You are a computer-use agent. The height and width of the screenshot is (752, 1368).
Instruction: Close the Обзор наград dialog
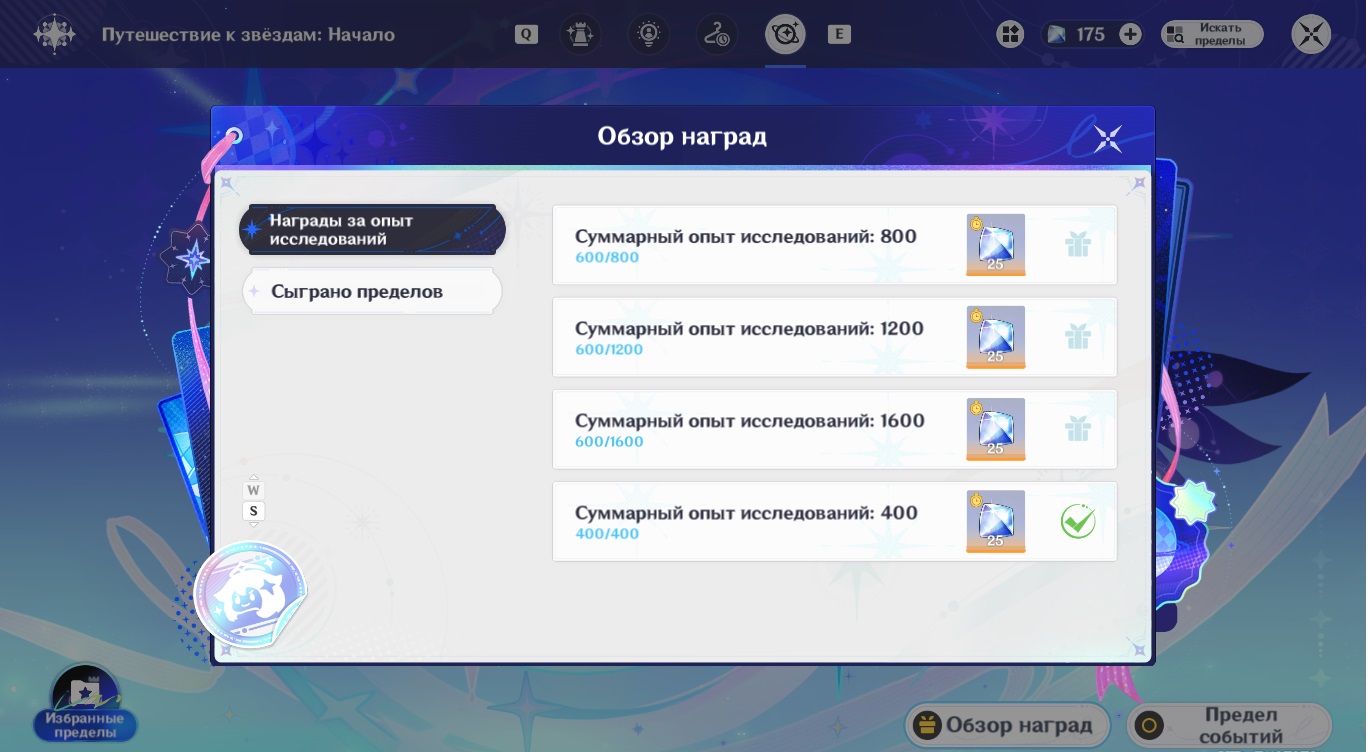(x=1108, y=138)
